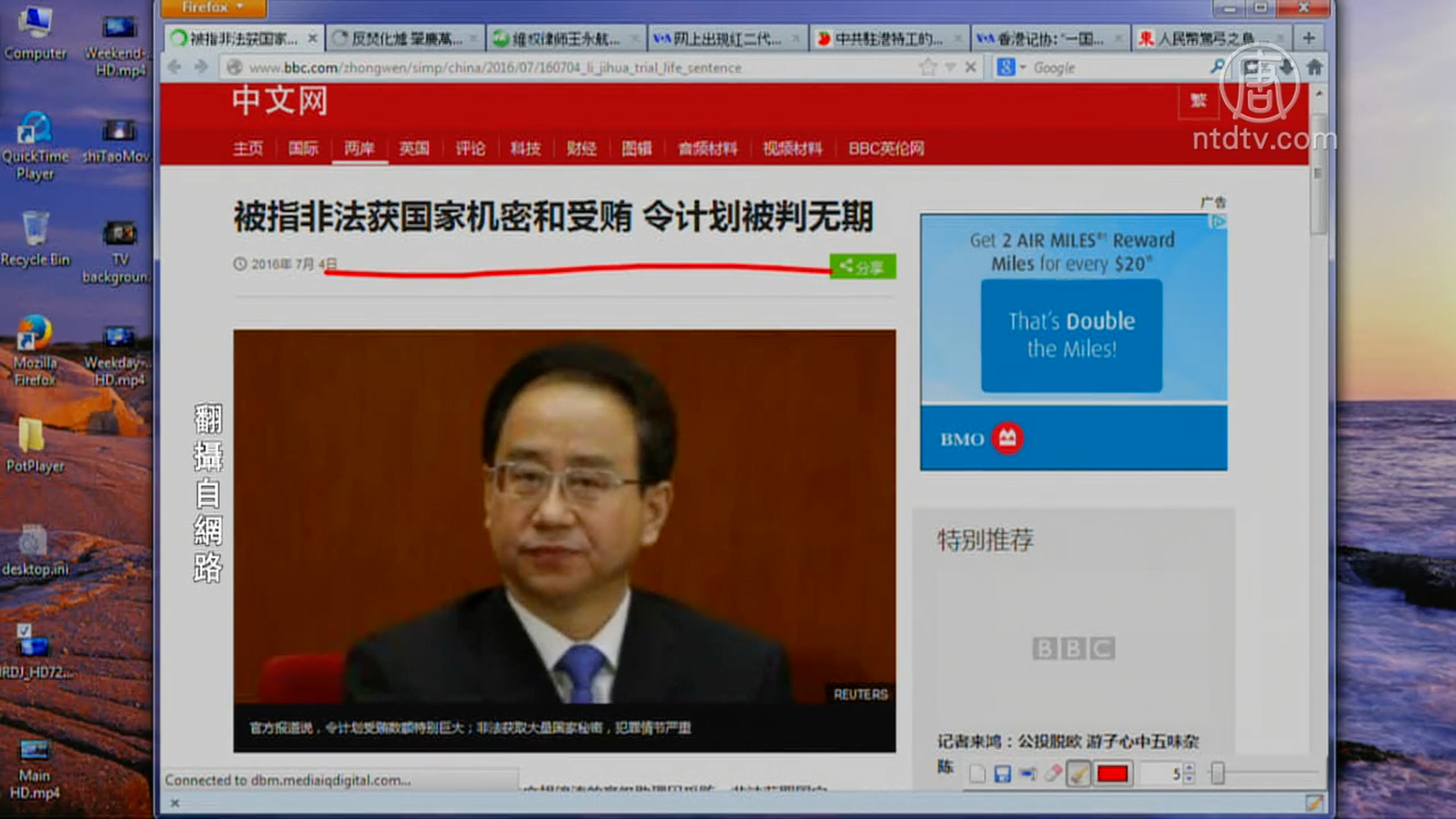Open the Firefox application menu dropdown
The width and height of the screenshot is (1456, 819).
click(213, 7)
